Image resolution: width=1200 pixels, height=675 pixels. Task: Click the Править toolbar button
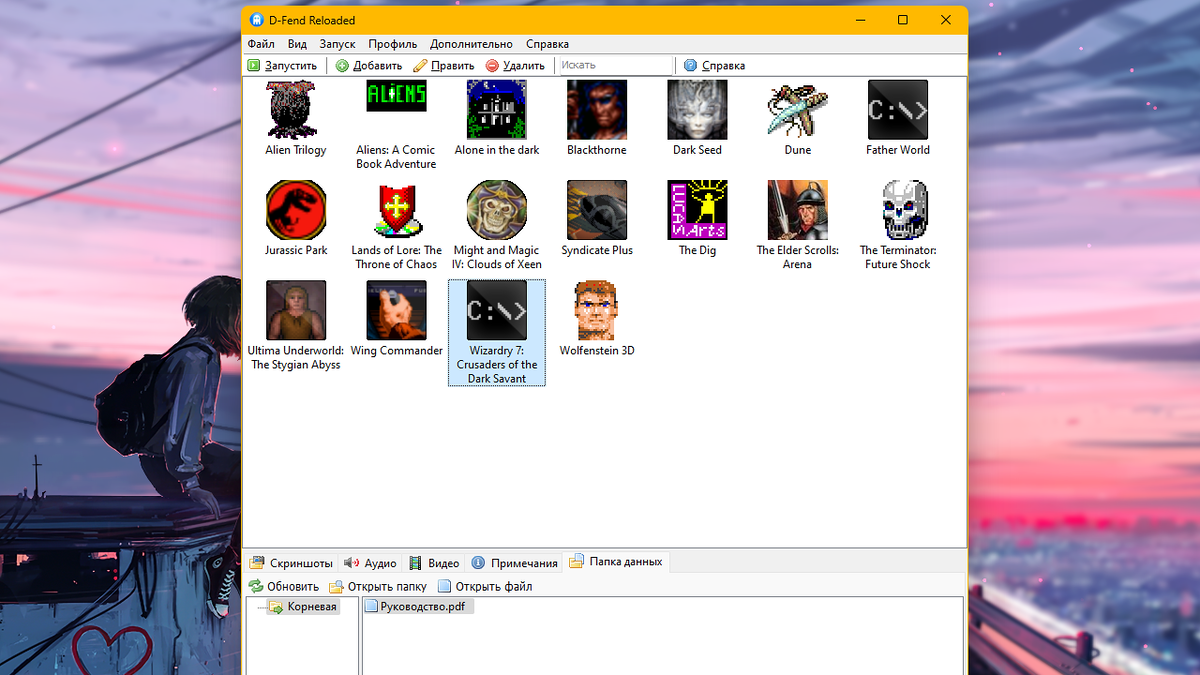click(x=443, y=66)
